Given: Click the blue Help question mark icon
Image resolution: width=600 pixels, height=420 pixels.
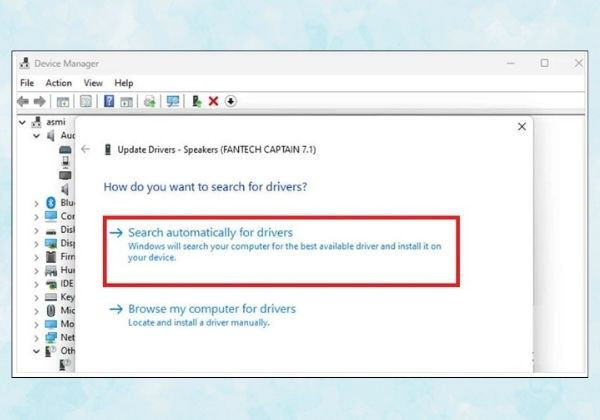Looking at the screenshot, I should (109, 101).
